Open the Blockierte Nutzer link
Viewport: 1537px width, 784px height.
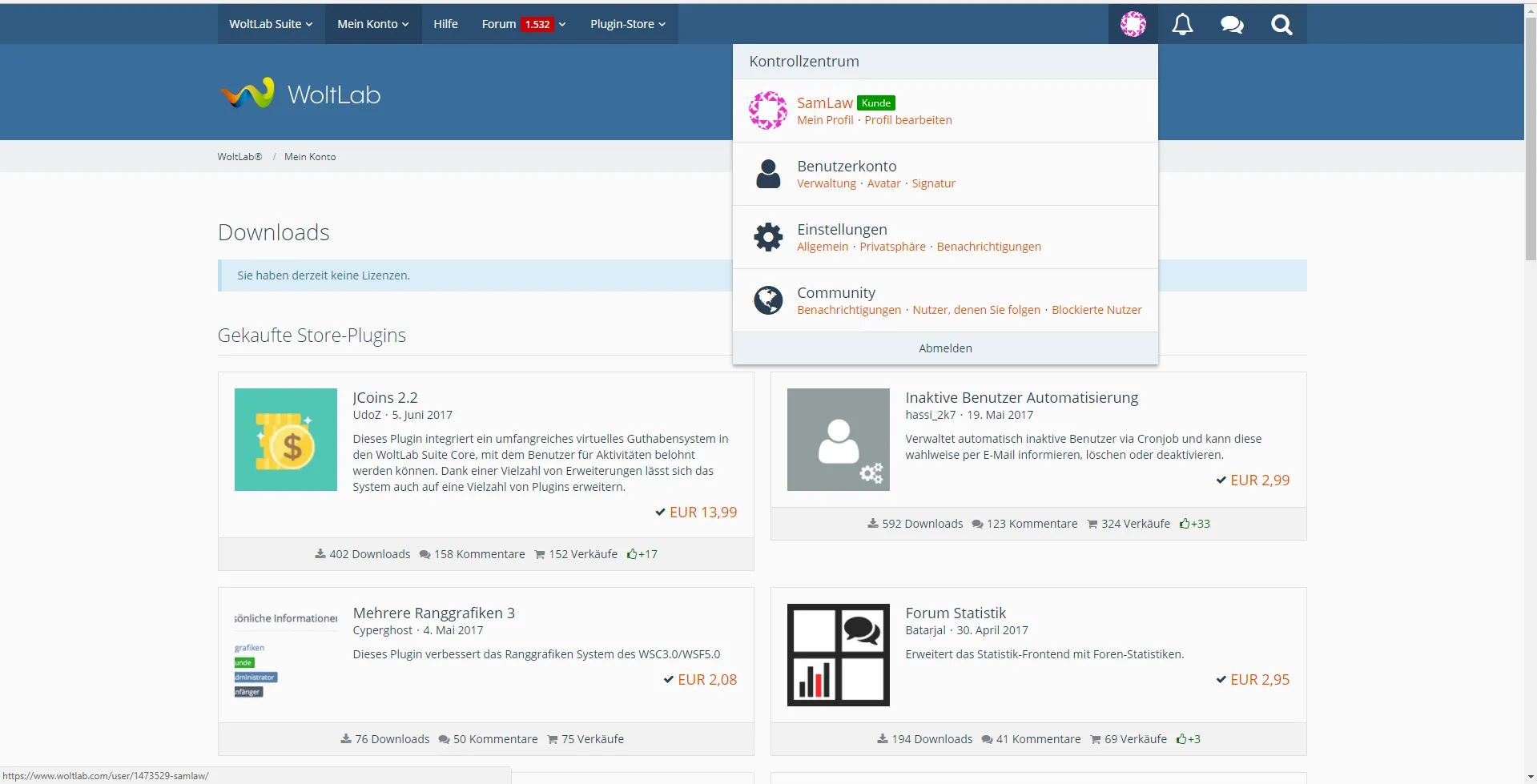(x=1096, y=310)
